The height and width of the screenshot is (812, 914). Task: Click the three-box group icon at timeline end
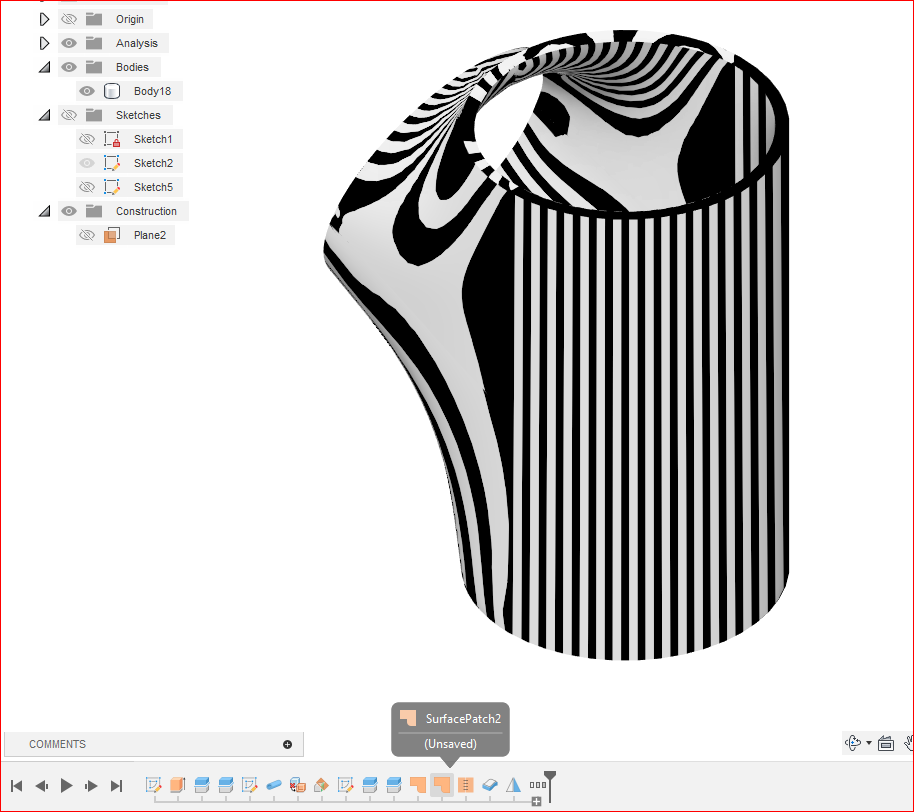click(537, 785)
